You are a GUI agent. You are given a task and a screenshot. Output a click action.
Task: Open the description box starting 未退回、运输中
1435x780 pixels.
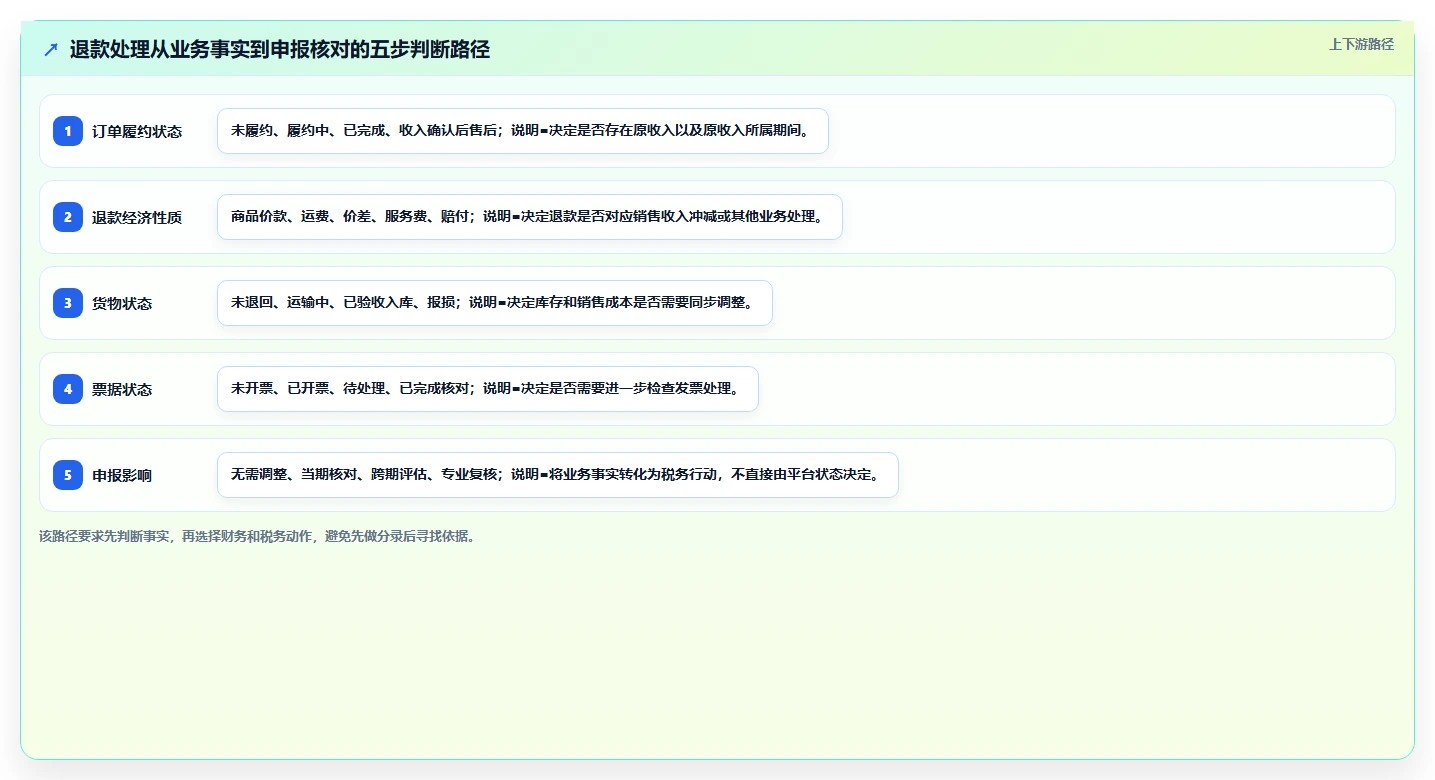[x=495, y=303]
